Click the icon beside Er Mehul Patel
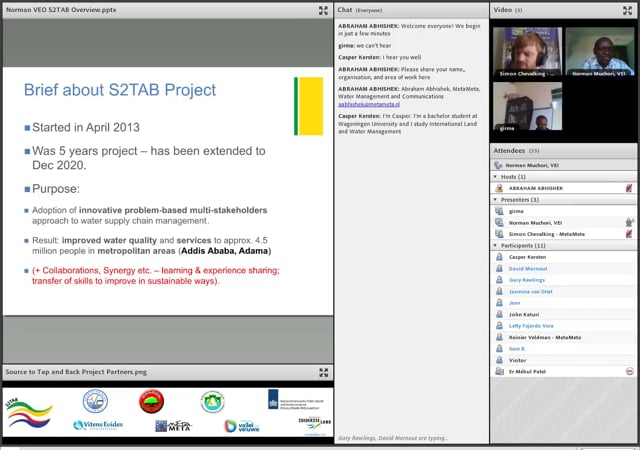640x450 pixels. pos(499,371)
